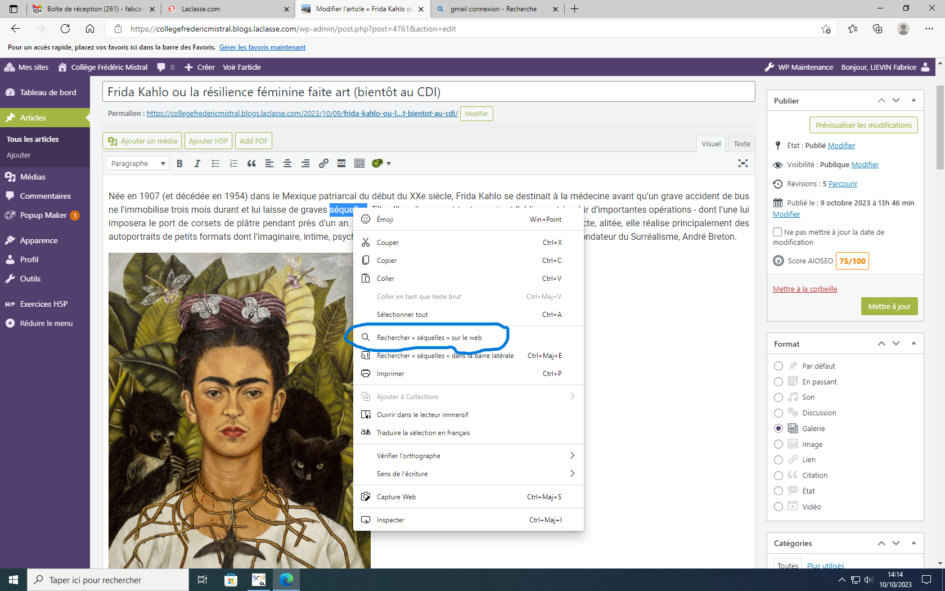Open Exercices H5P section
Viewport: 945px width, 591px height.
tap(45, 304)
